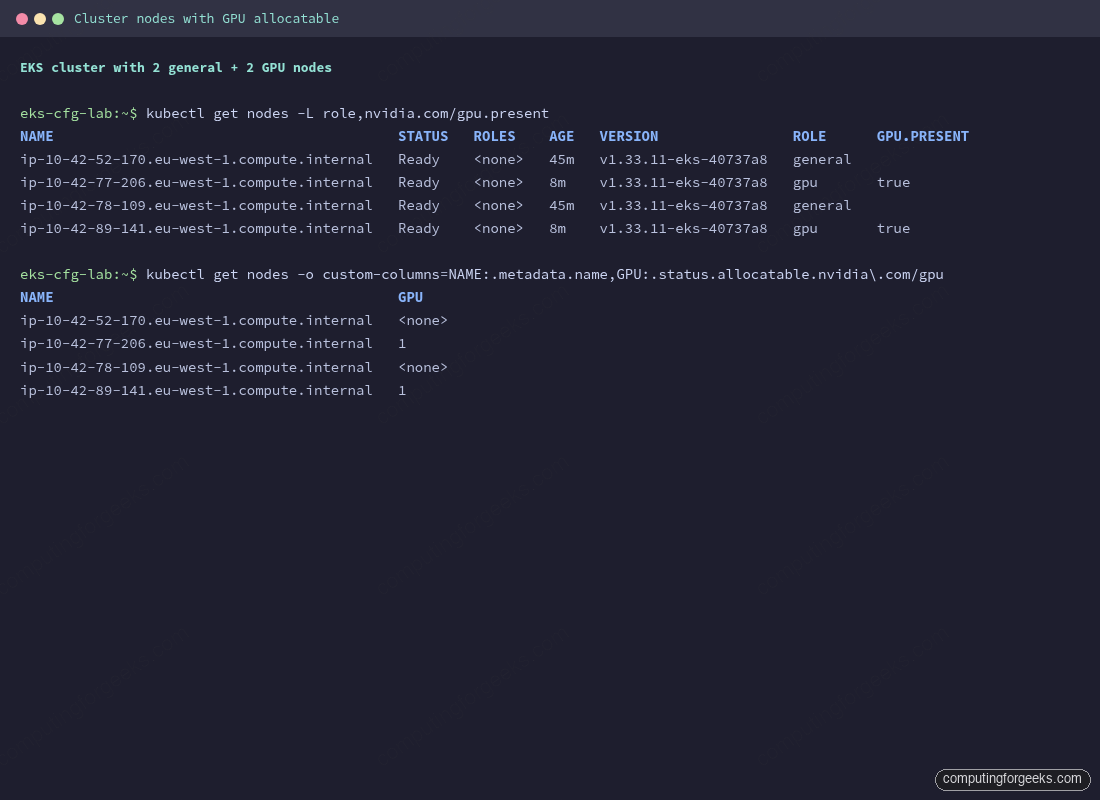Select node ip-10-42-77-206 in first table

pos(196,182)
